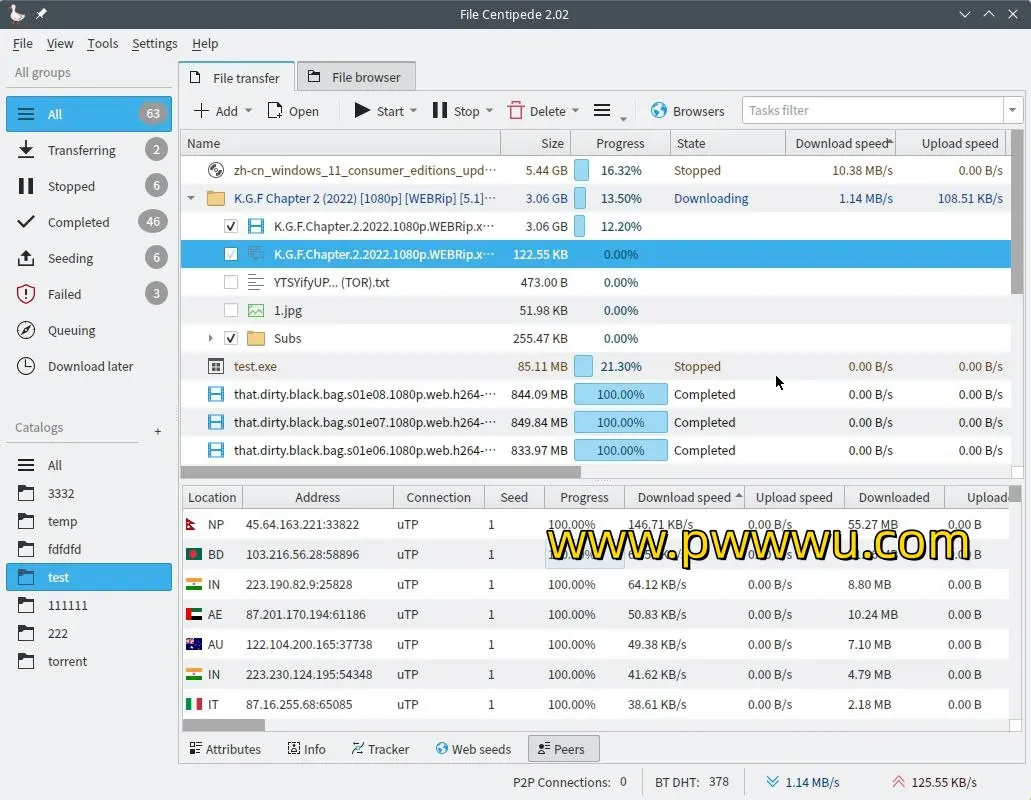The height and width of the screenshot is (800, 1031).
Task: Click the pin icon in title bar
Action: pos(41,14)
